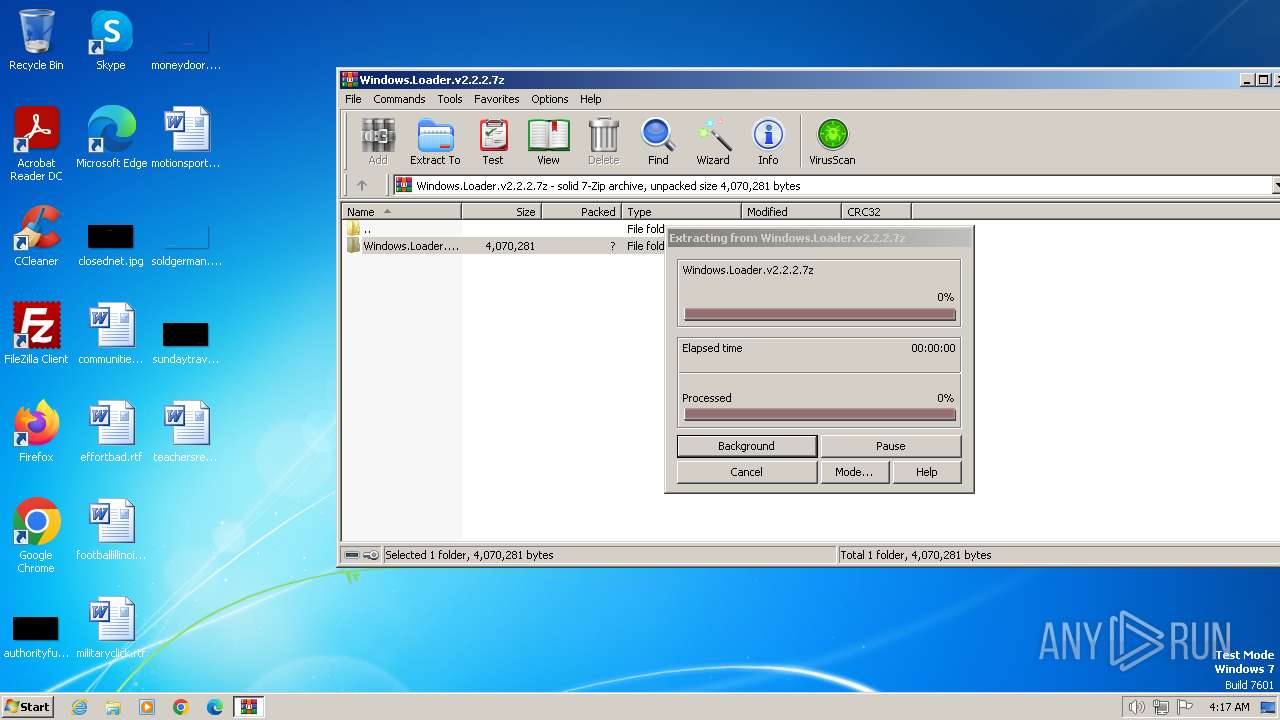Click the Add toolbar icon in WinRAR
The image size is (1280, 720).
(x=377, y=141)
